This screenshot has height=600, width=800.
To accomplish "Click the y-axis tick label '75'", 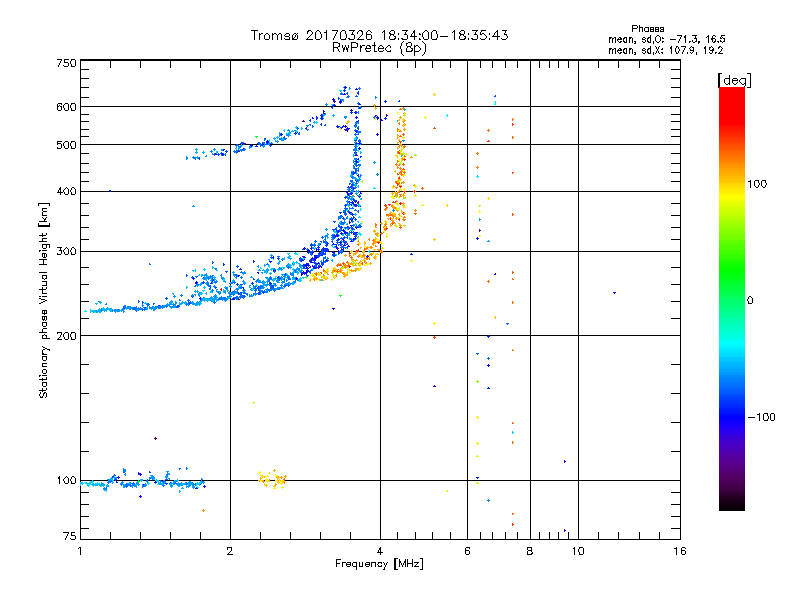I will point(70,536).
